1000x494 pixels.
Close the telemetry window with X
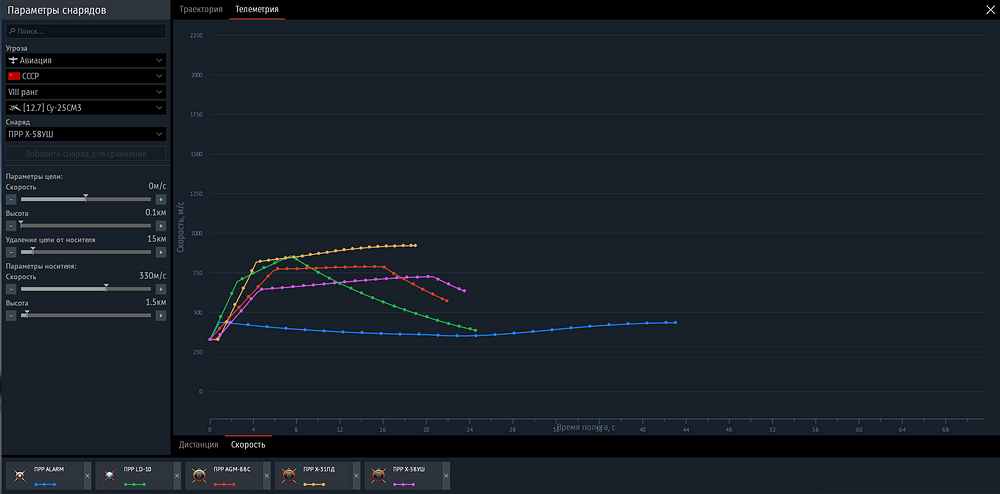990,9
